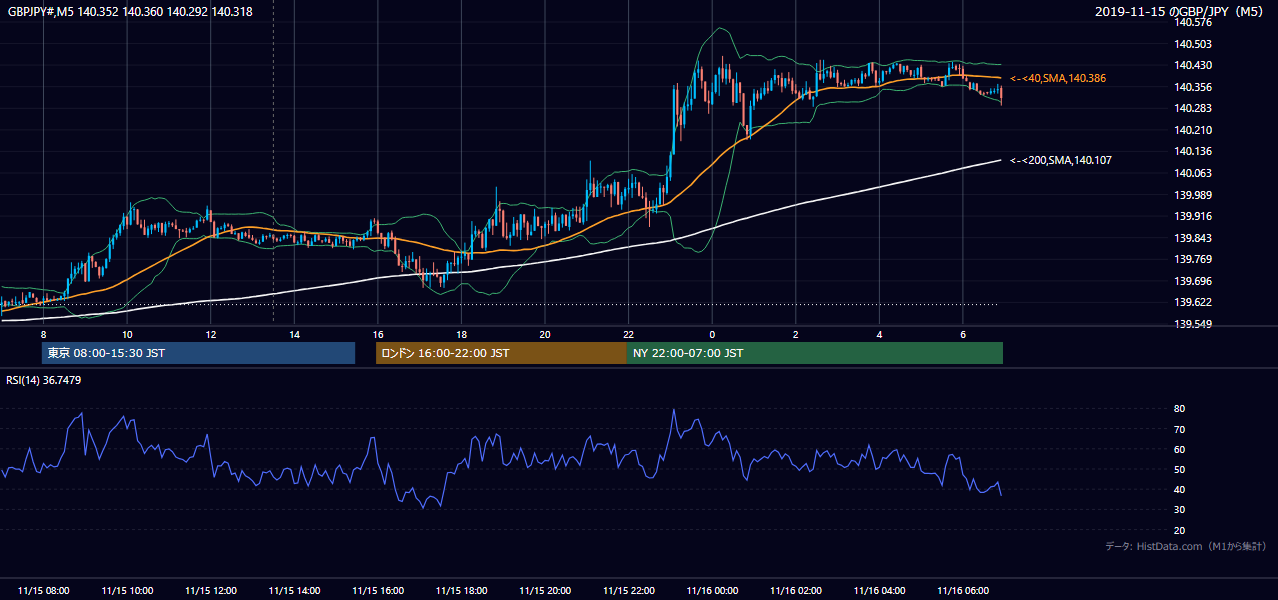Click RSI scale value 60
The image size is (1278, 600).
pos(1180,449)
